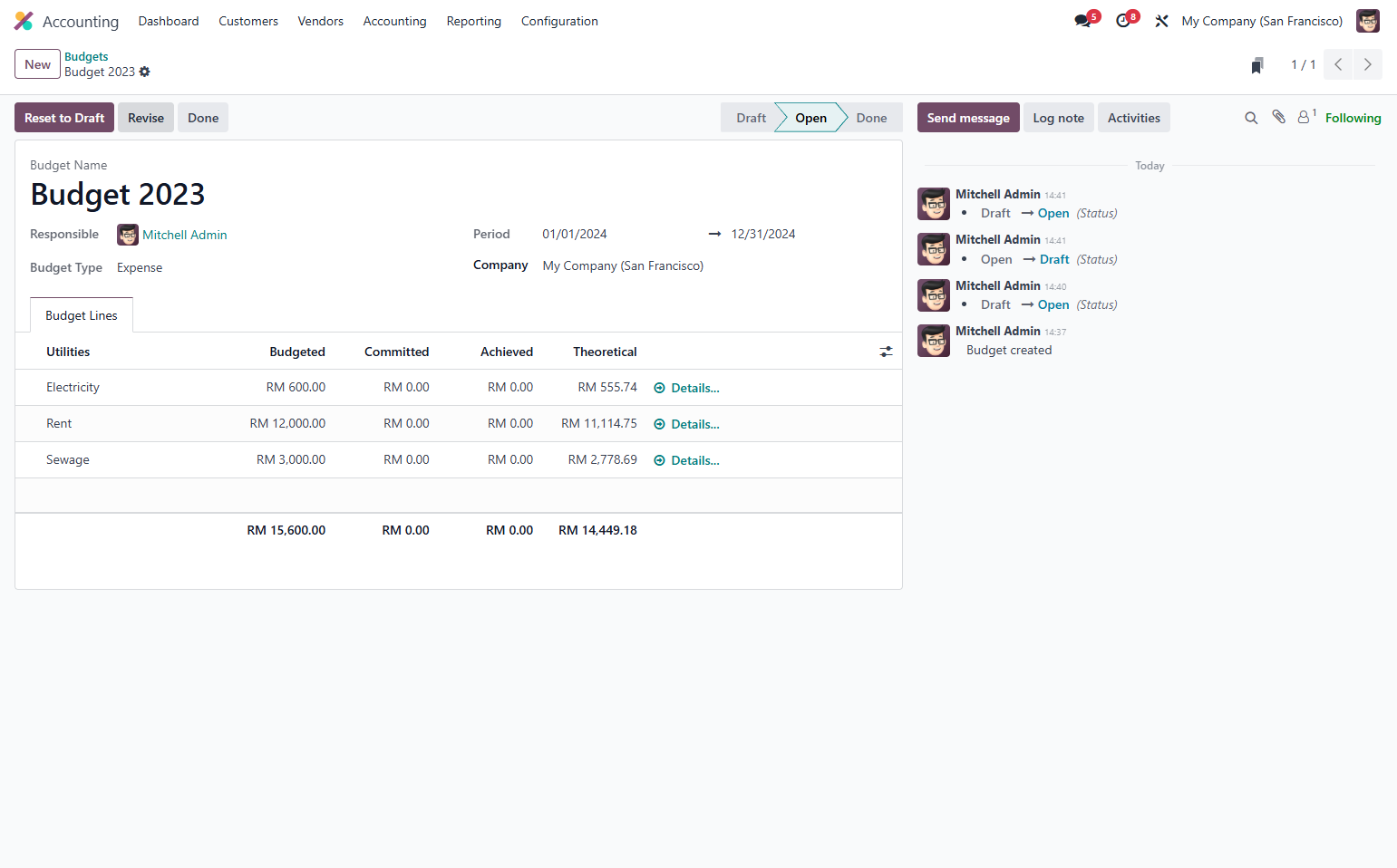Screen dimensions: 1397x868
Task: Click the Revise button
Action: click(146, 118)
